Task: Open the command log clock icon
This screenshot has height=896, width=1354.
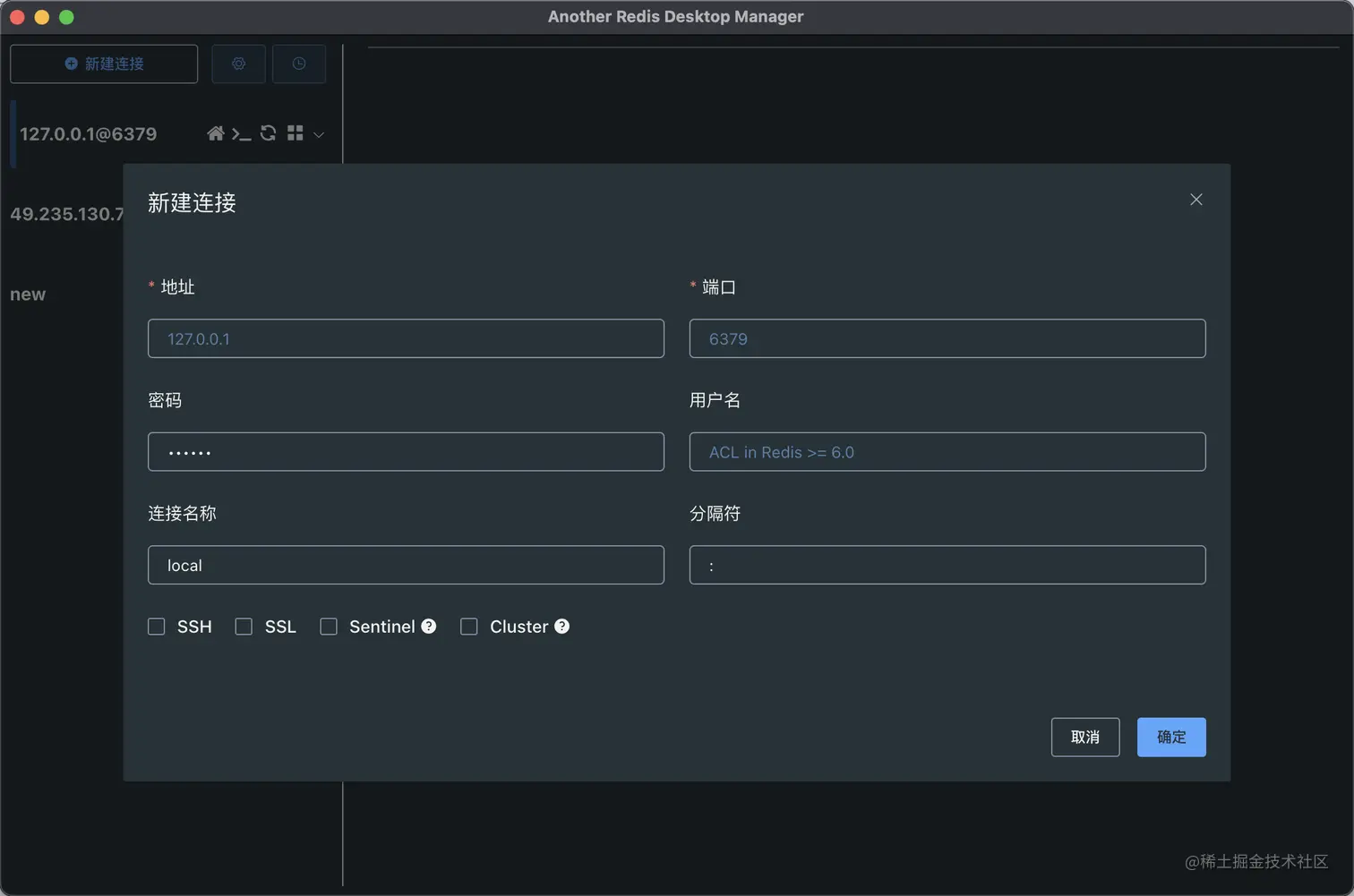Action: [x=299, y=64]
